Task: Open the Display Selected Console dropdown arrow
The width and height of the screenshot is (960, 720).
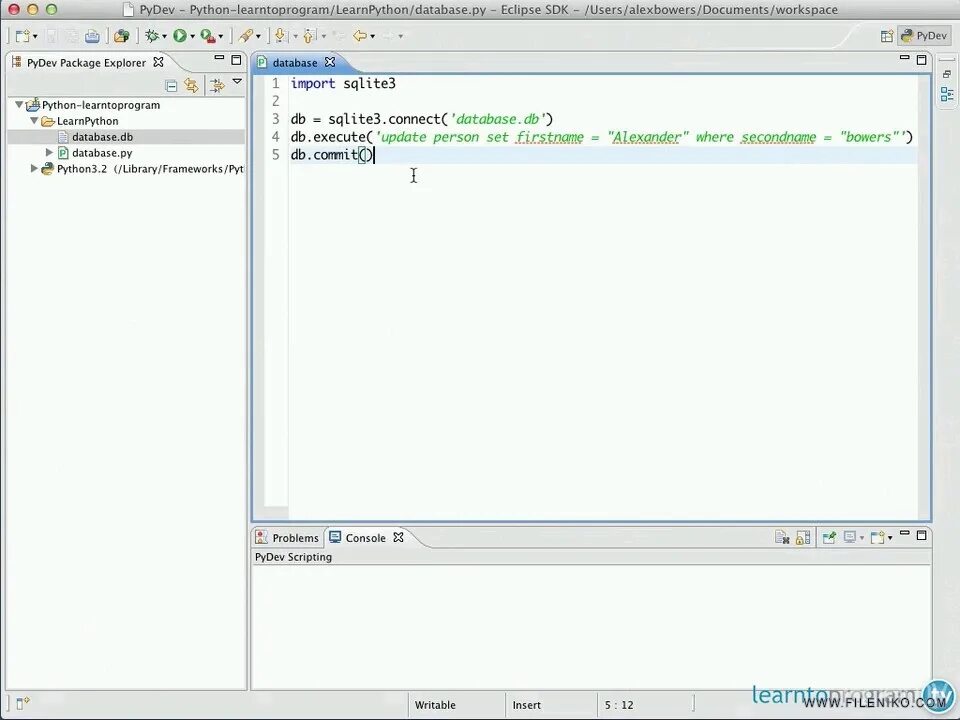Action: pyautogui.click(x=861, y=538)
